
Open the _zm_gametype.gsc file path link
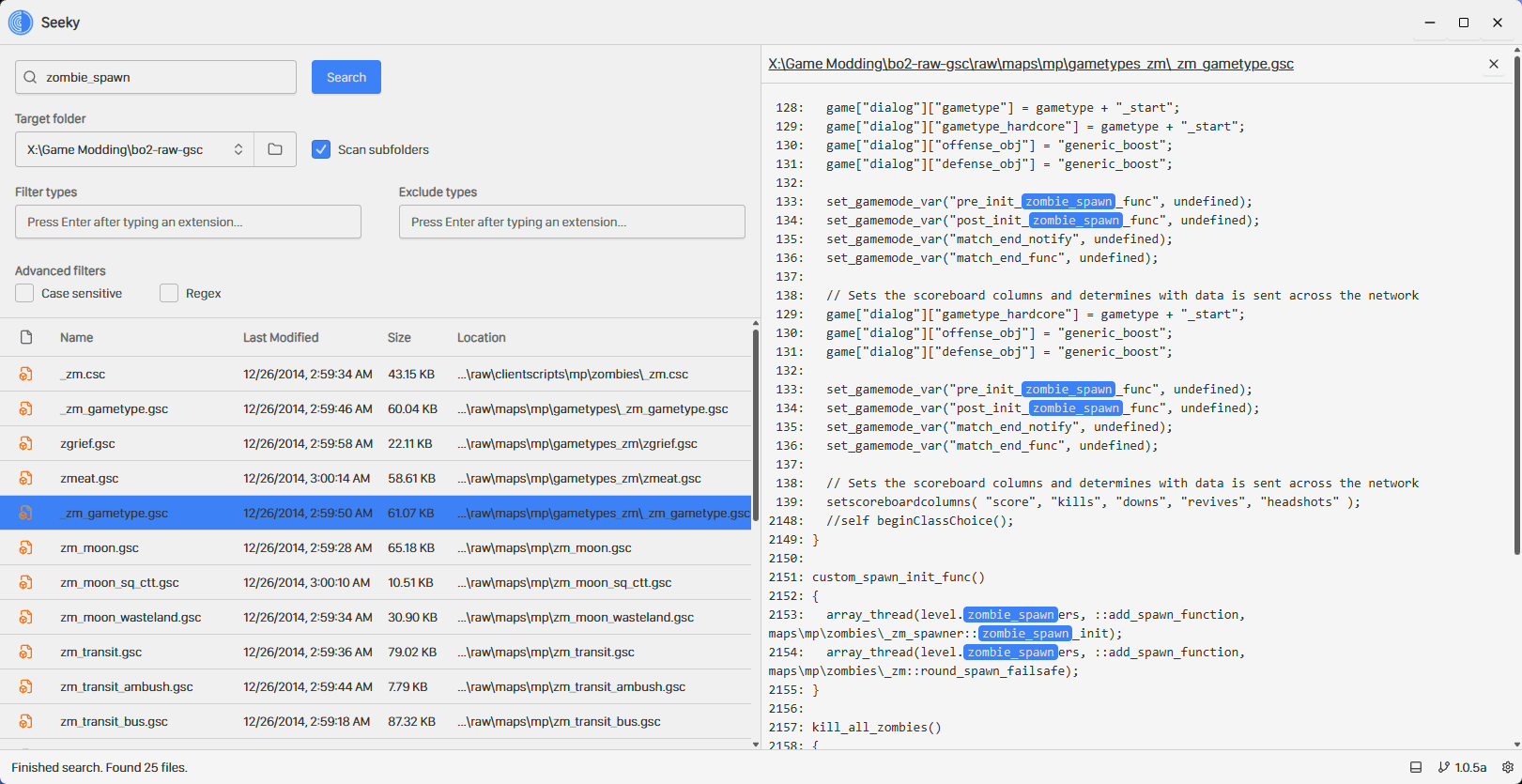coord(1030,64)
